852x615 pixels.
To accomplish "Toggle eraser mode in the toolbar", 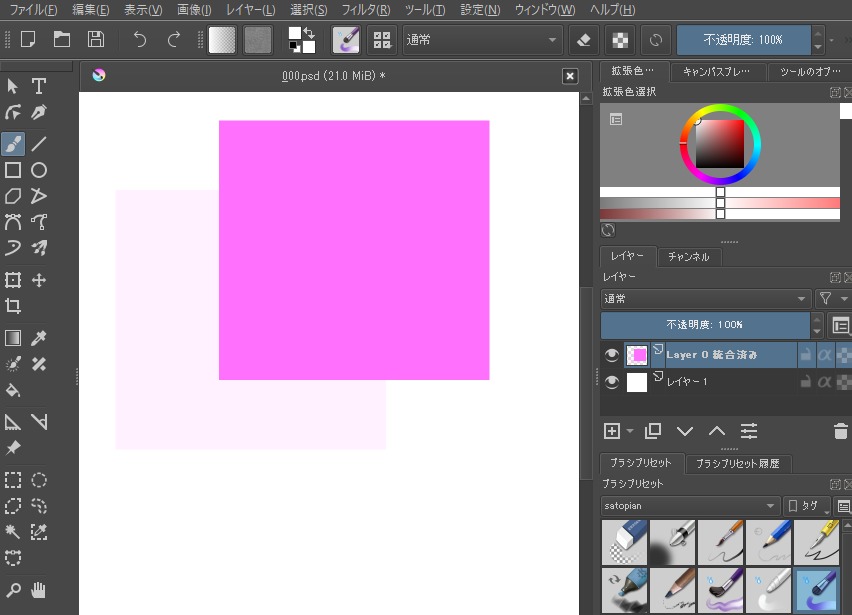I will 584,40.
